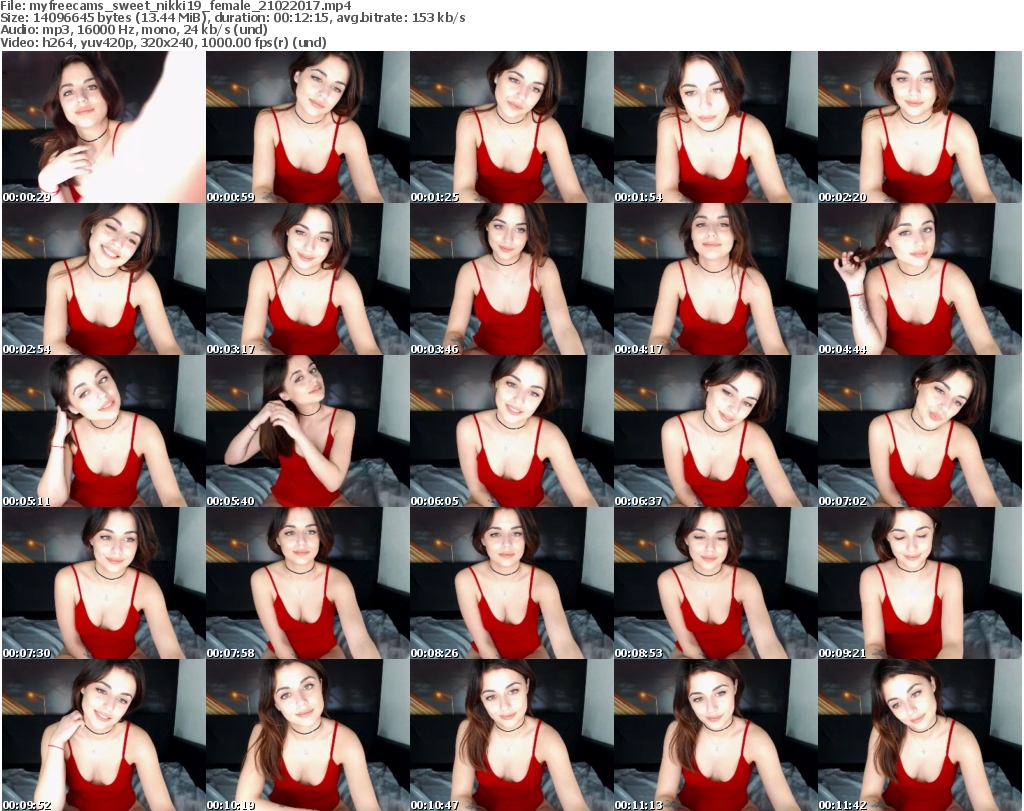Click the thumbnail timestamped 00:00:29
This screenshot has width=1024, height=811.
[104, 127]
